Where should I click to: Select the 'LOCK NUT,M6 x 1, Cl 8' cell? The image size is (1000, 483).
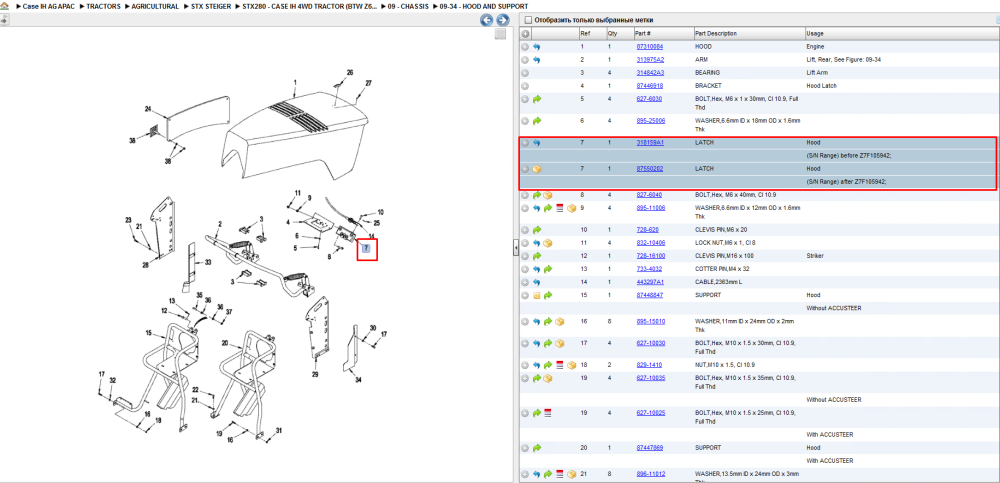tap(728, 243)
